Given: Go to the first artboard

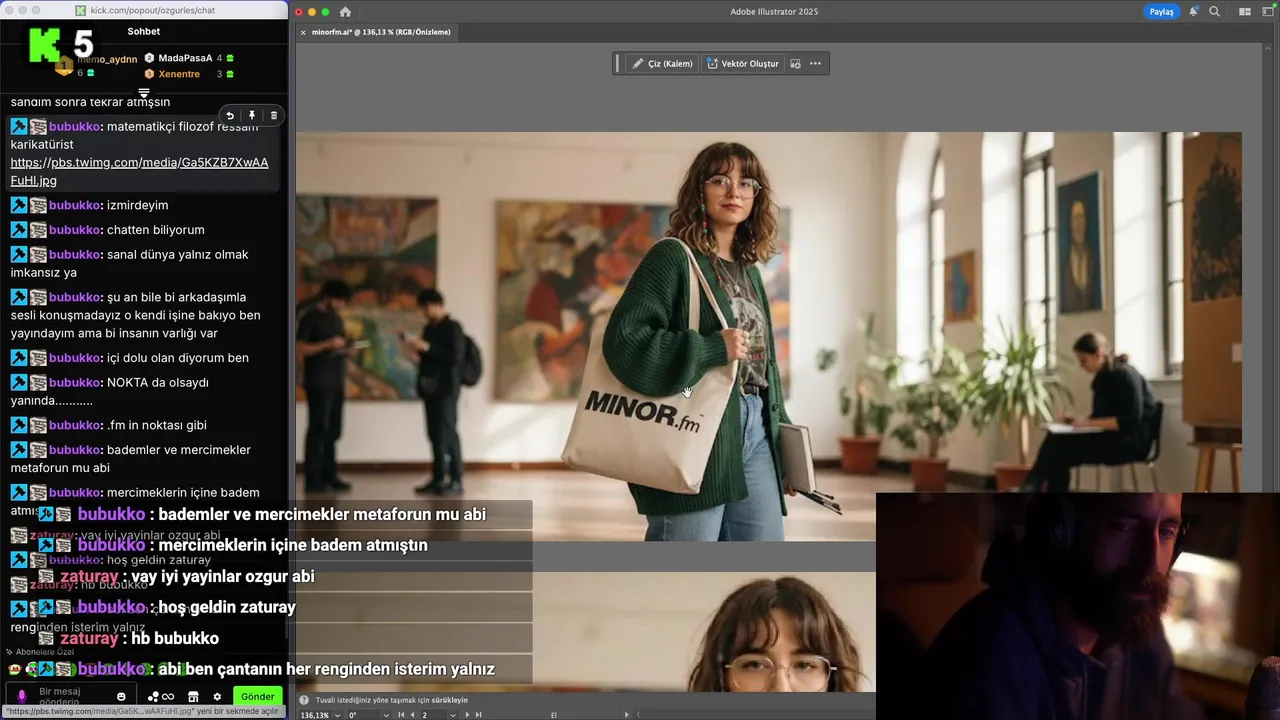Looking at the screenshot, I should [402, 715].
